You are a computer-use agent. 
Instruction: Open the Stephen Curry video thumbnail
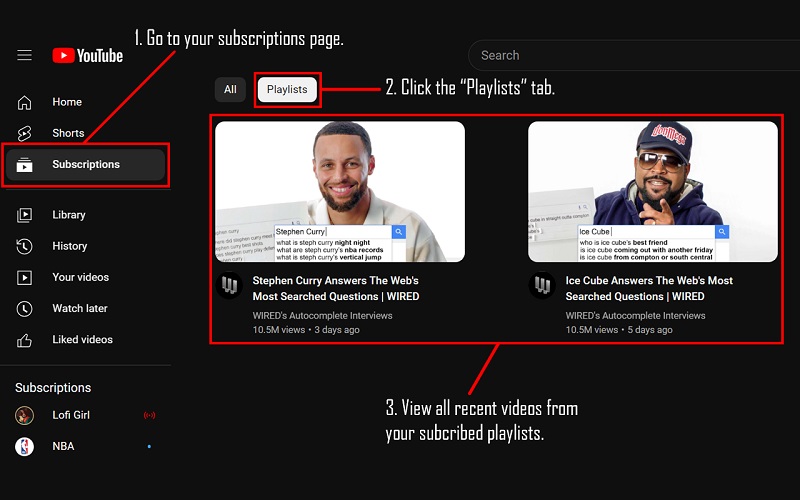coord(340,192)
